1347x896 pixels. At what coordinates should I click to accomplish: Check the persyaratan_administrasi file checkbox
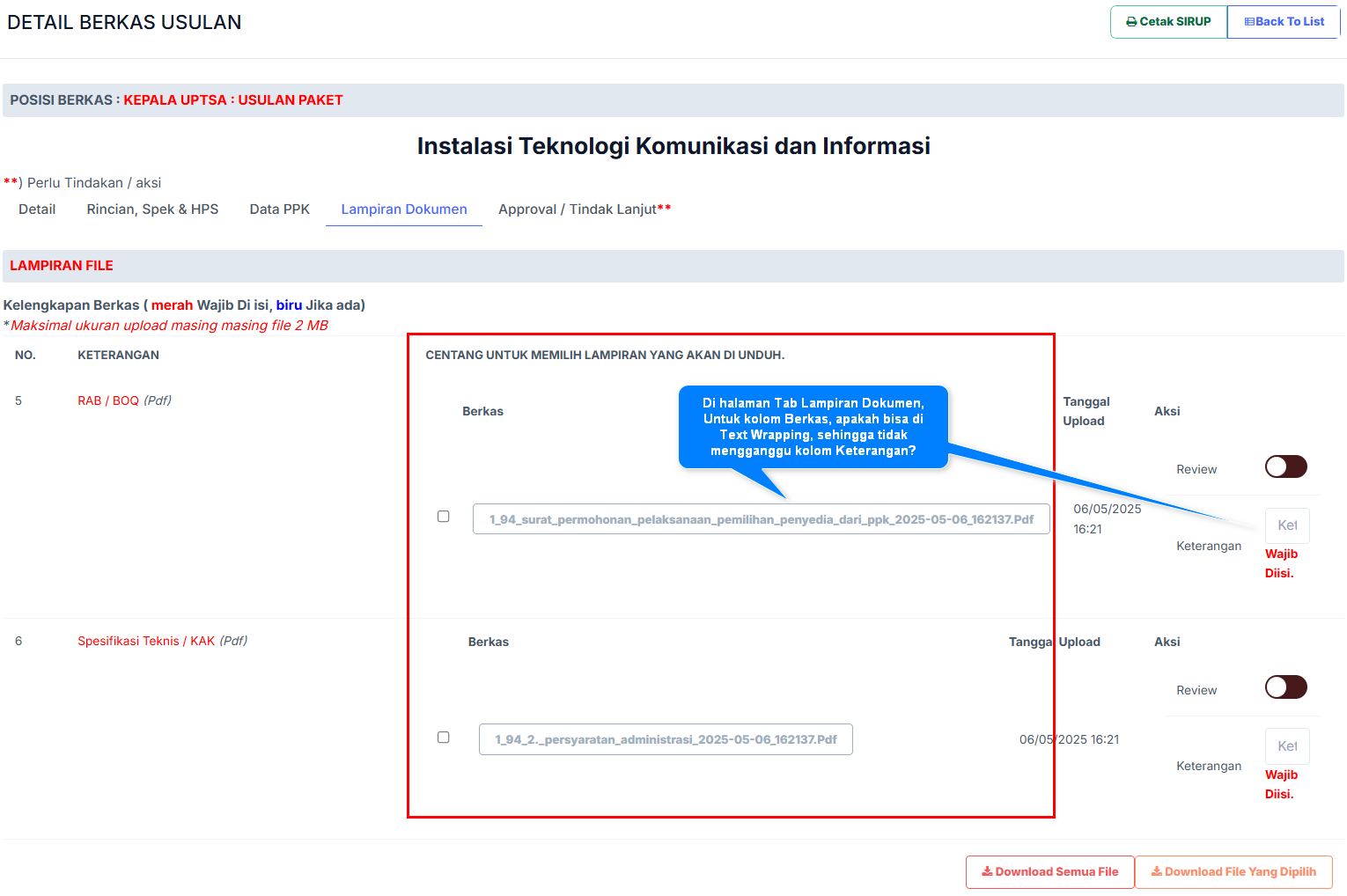point(444,738)
